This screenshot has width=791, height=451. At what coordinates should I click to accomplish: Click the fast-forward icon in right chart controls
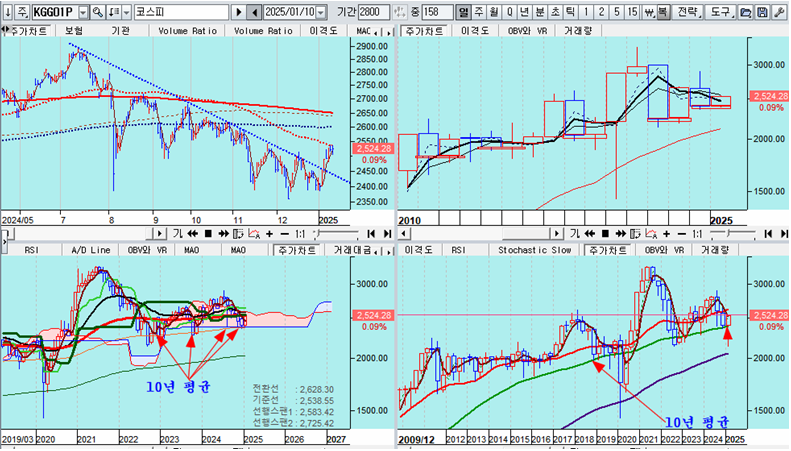click(620, 234)
